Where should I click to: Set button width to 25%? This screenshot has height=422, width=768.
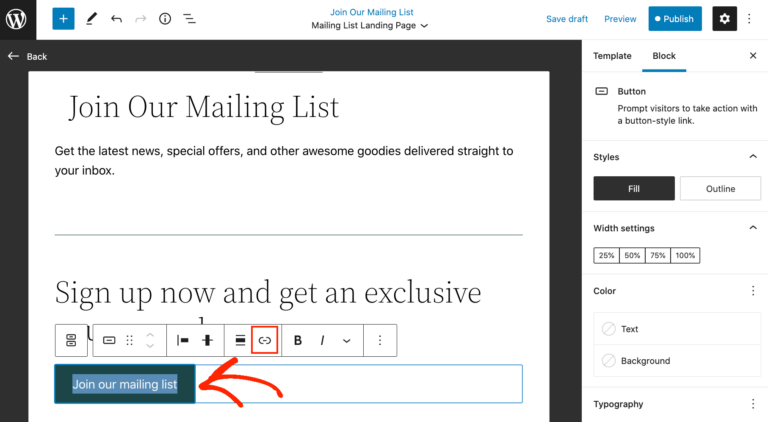[x=606, y=256]
